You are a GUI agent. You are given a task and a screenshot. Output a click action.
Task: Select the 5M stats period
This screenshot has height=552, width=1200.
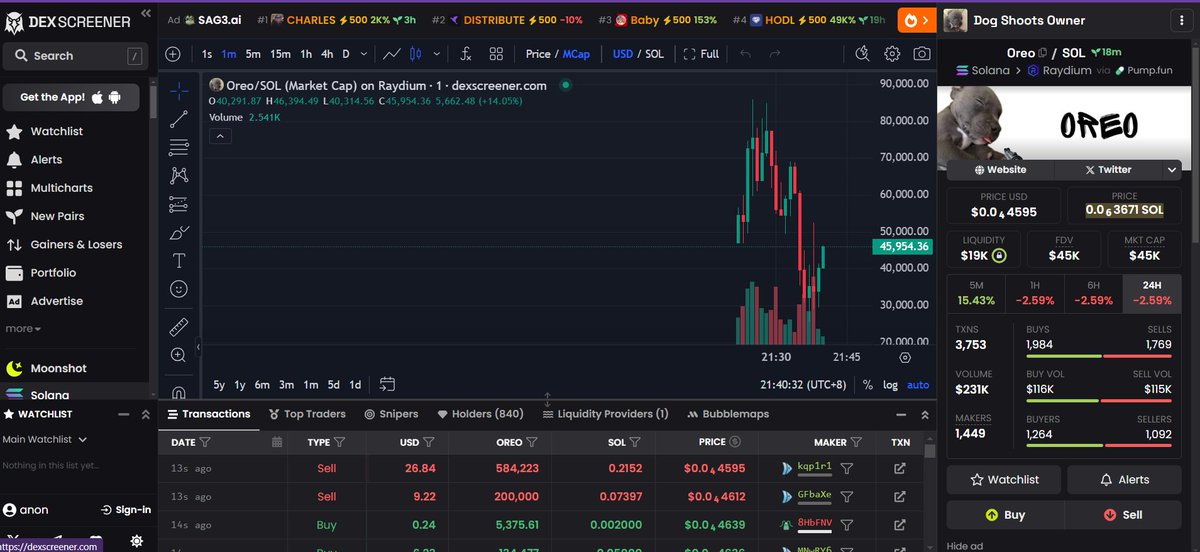[976, 293]
